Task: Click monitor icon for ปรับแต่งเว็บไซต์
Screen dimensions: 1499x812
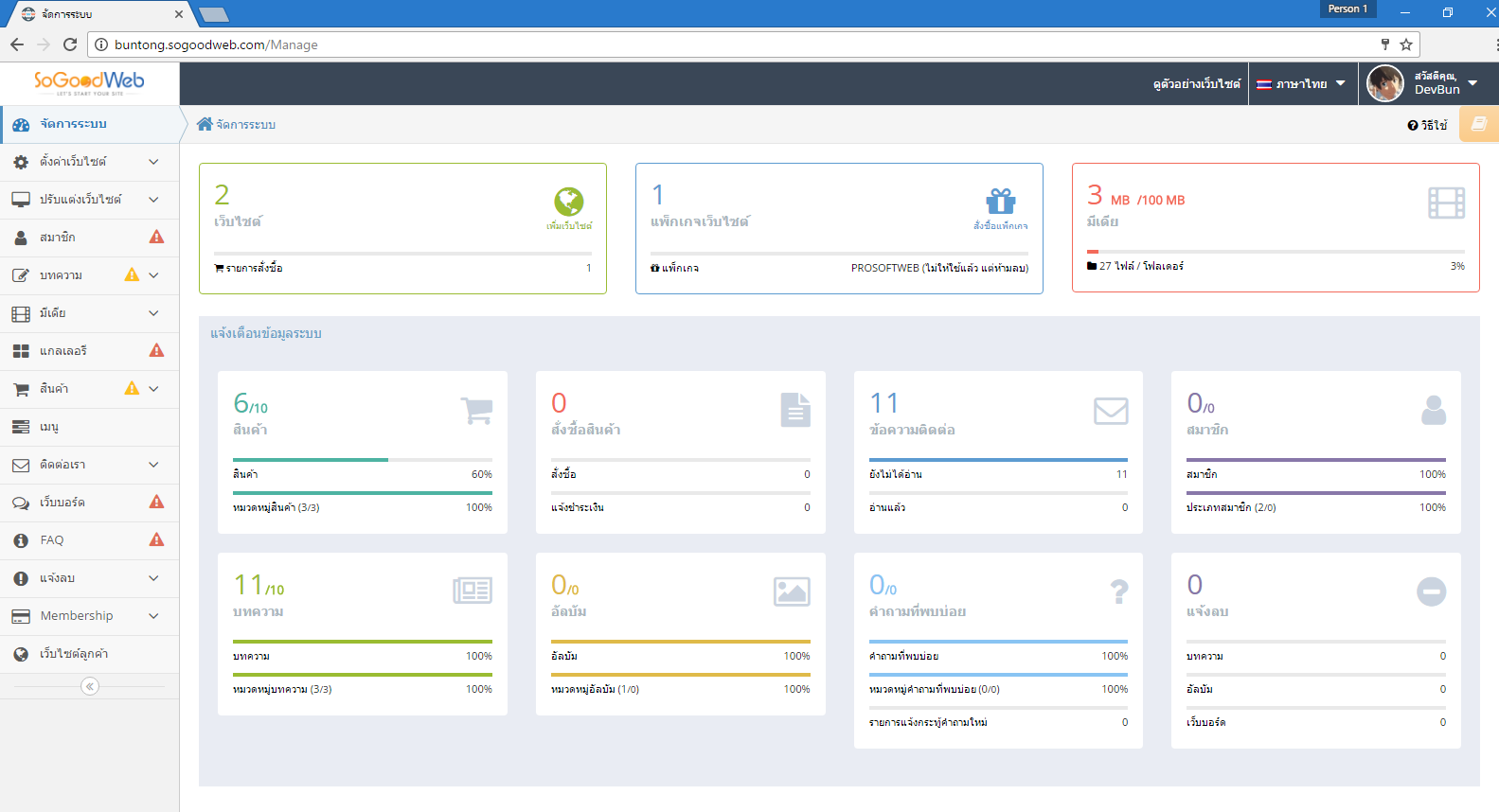Action: [x=21, y=200]
